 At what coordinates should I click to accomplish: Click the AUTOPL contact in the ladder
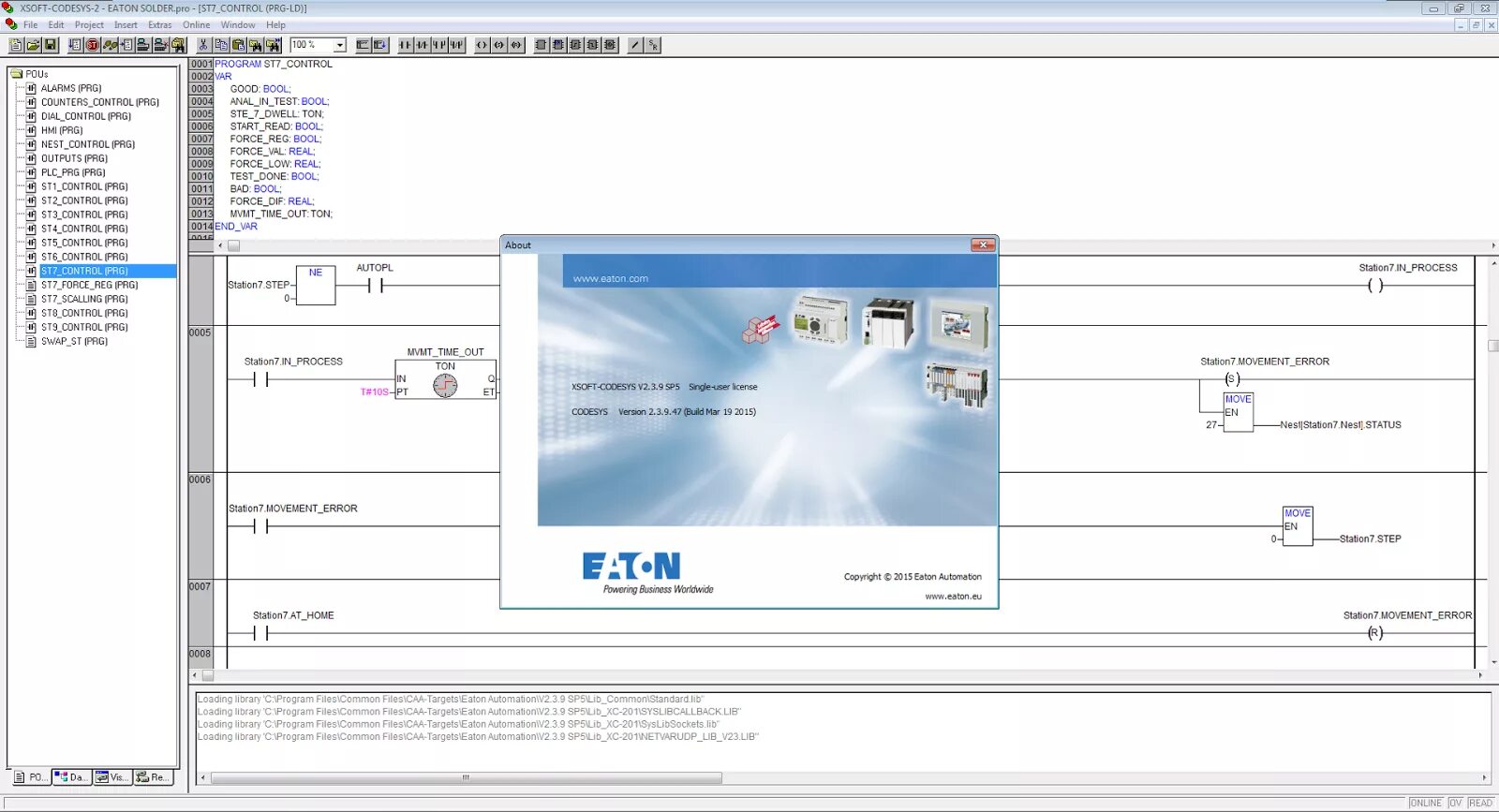(376, 286)
